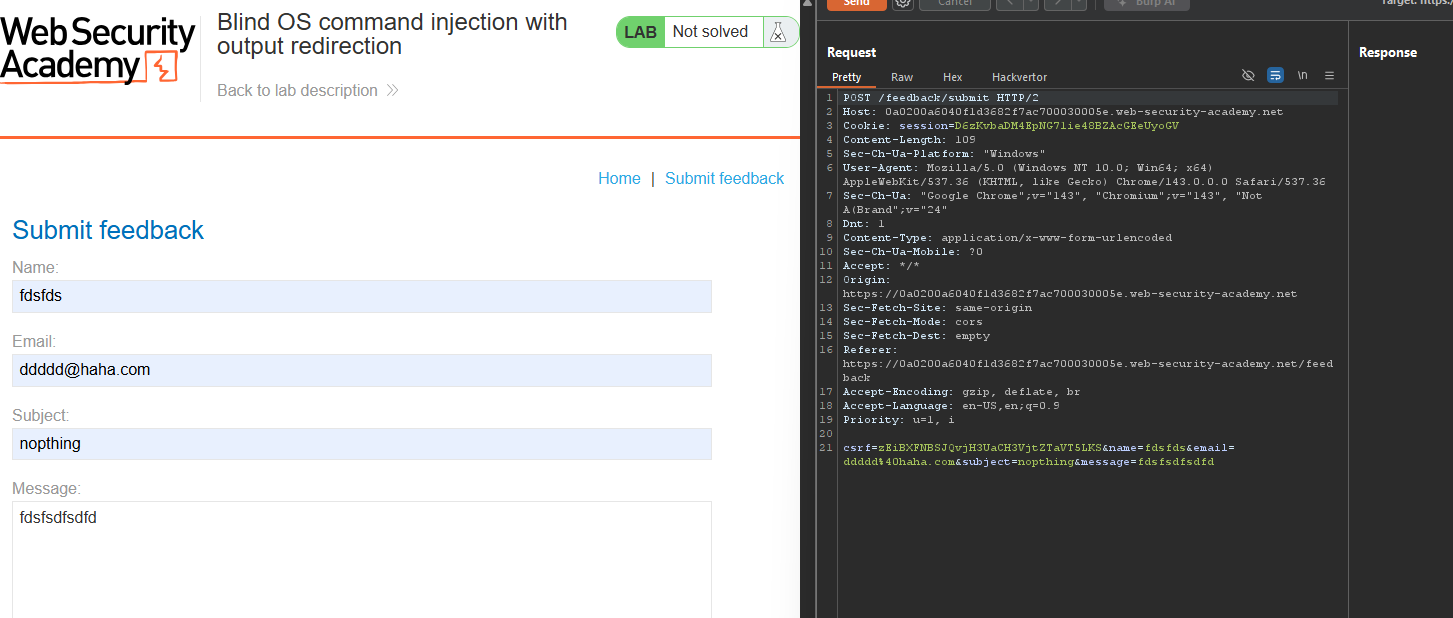Screen dimensions: 1453x618
Task: Click the User-Agent Mozilla/5.0 line
Action: pyautogui.click(x=1084, y=175)
